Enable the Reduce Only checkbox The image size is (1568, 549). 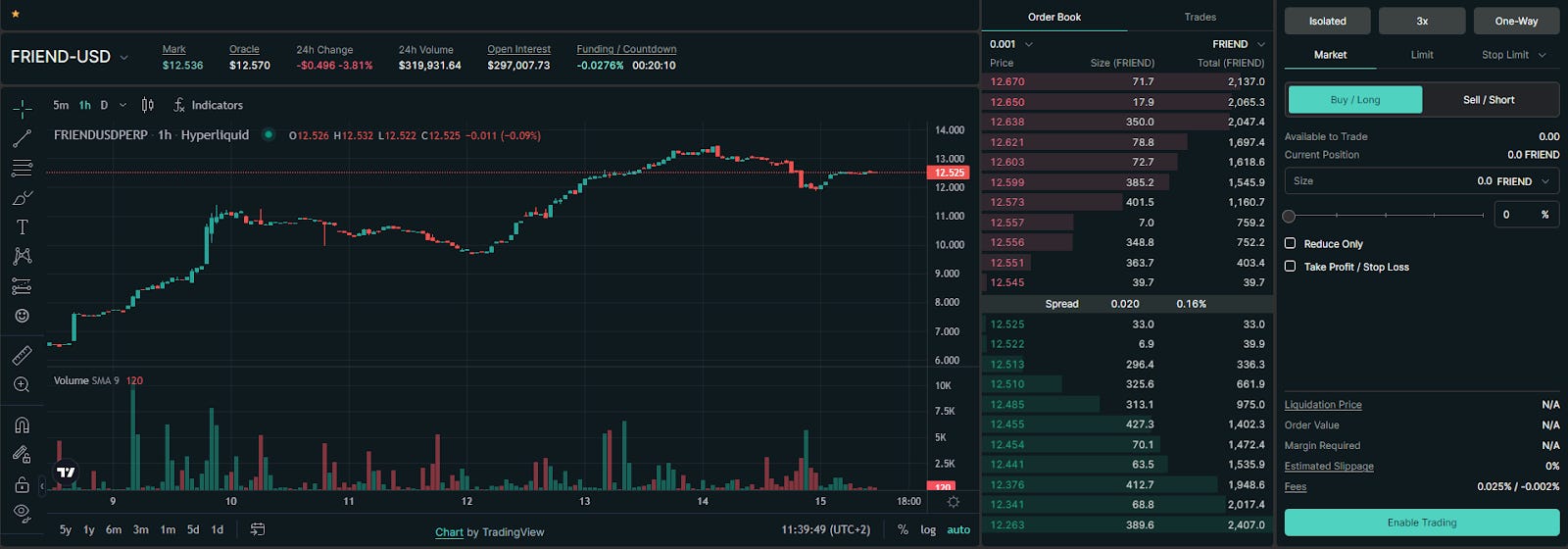tap(1290, 243)
